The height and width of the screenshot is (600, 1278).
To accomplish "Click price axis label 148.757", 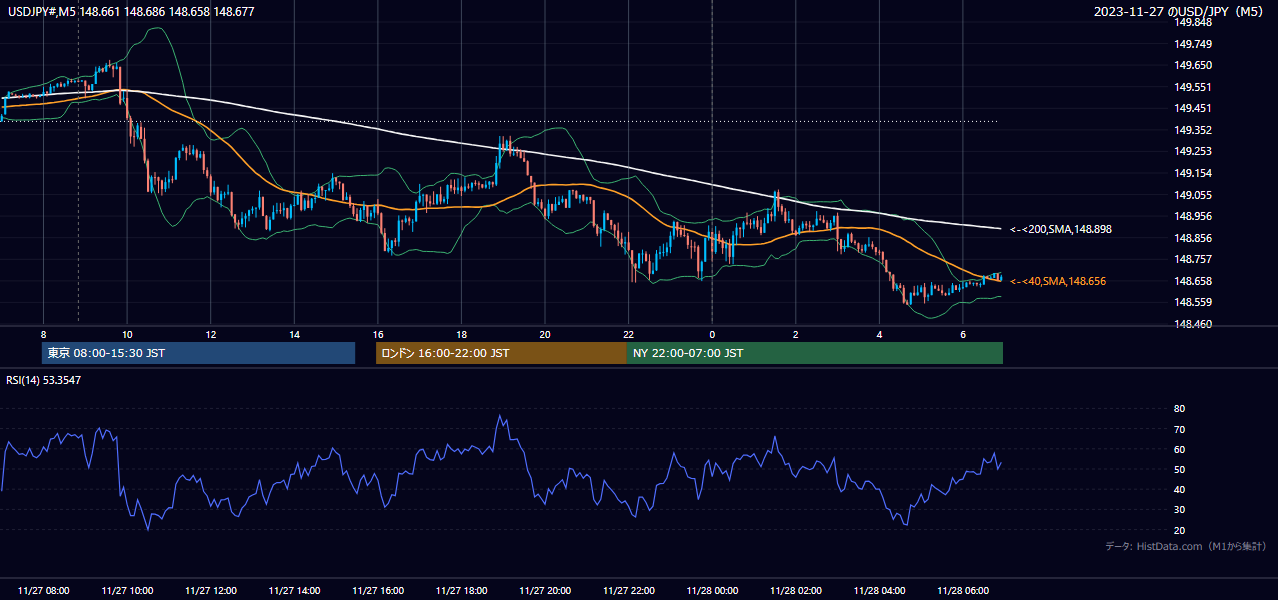I will [1194, 259].
